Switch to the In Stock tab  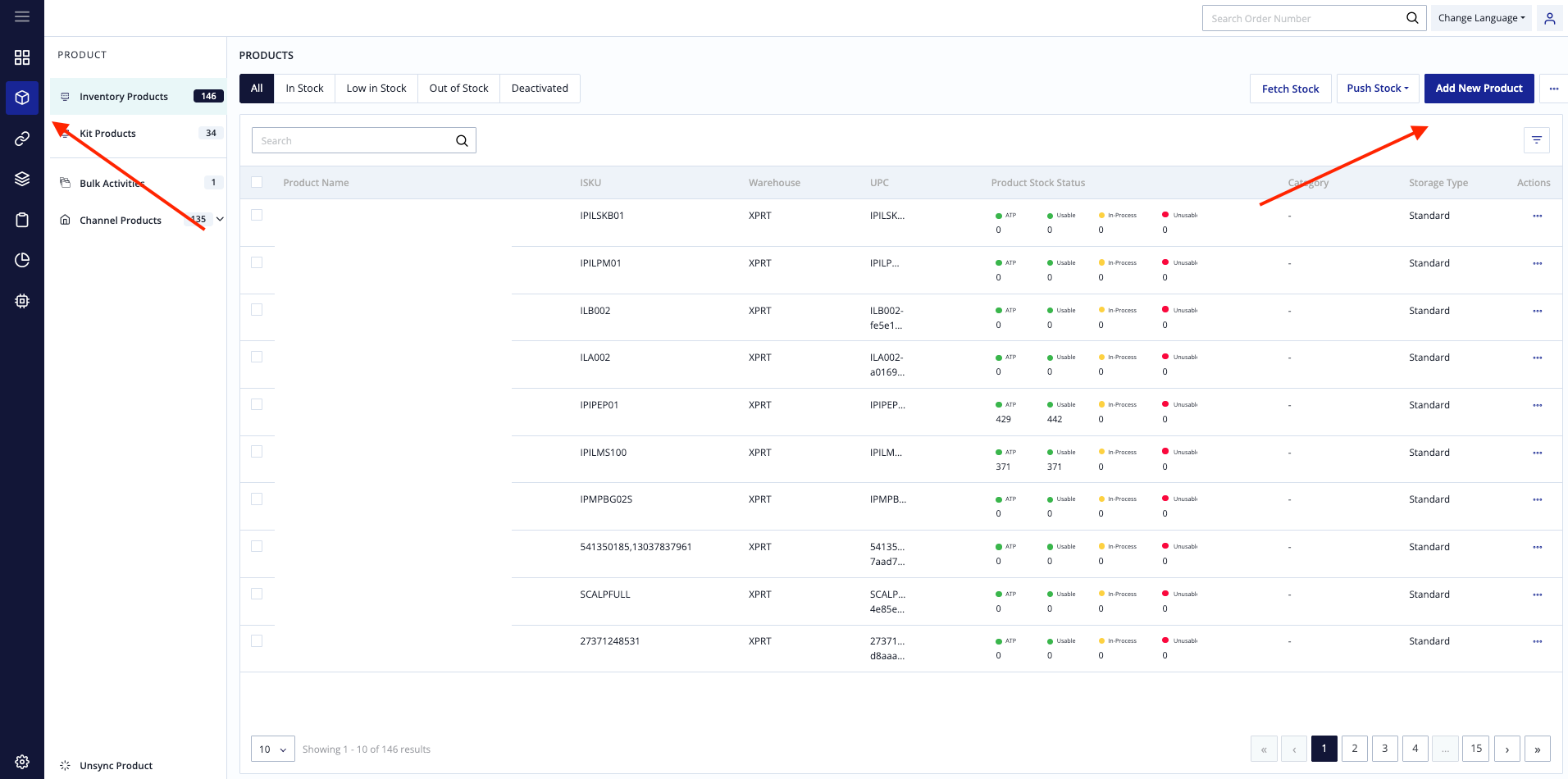(x=304, y=89)
